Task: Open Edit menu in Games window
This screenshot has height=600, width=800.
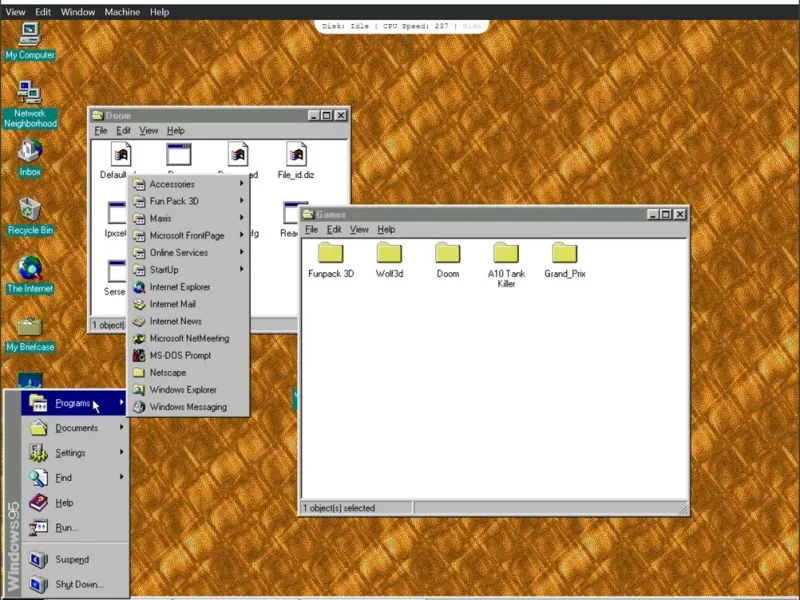Action: 334,230
